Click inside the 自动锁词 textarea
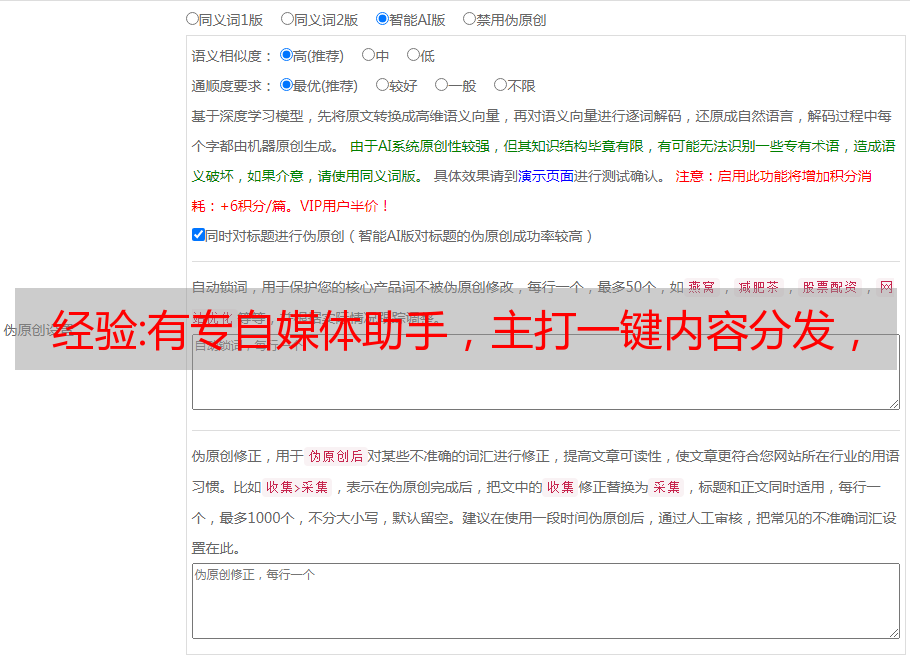Viewport: 911px width, 658px height. [546, 372]
